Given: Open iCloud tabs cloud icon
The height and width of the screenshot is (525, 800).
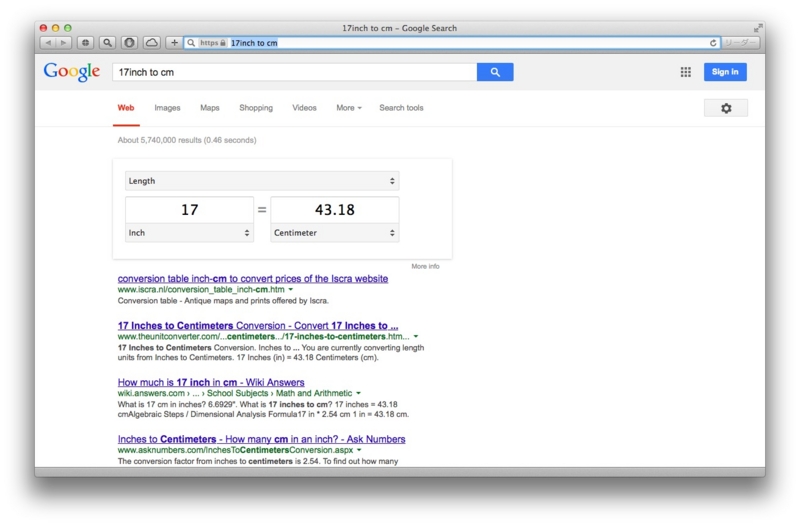Looking at the screenshot, I should (x=152, y=43).
